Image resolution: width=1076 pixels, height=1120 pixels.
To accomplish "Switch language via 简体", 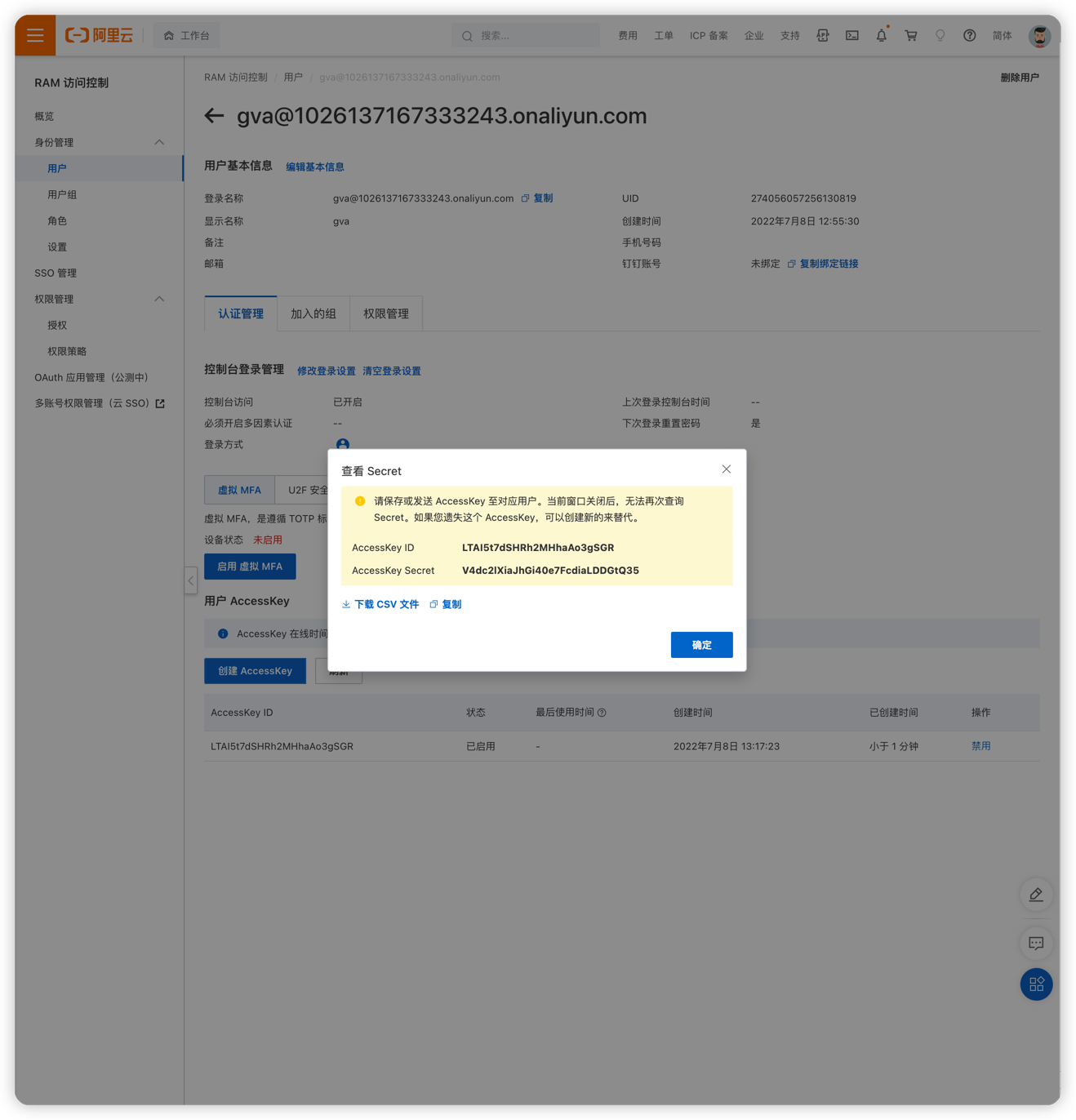I will [1003, 35].
